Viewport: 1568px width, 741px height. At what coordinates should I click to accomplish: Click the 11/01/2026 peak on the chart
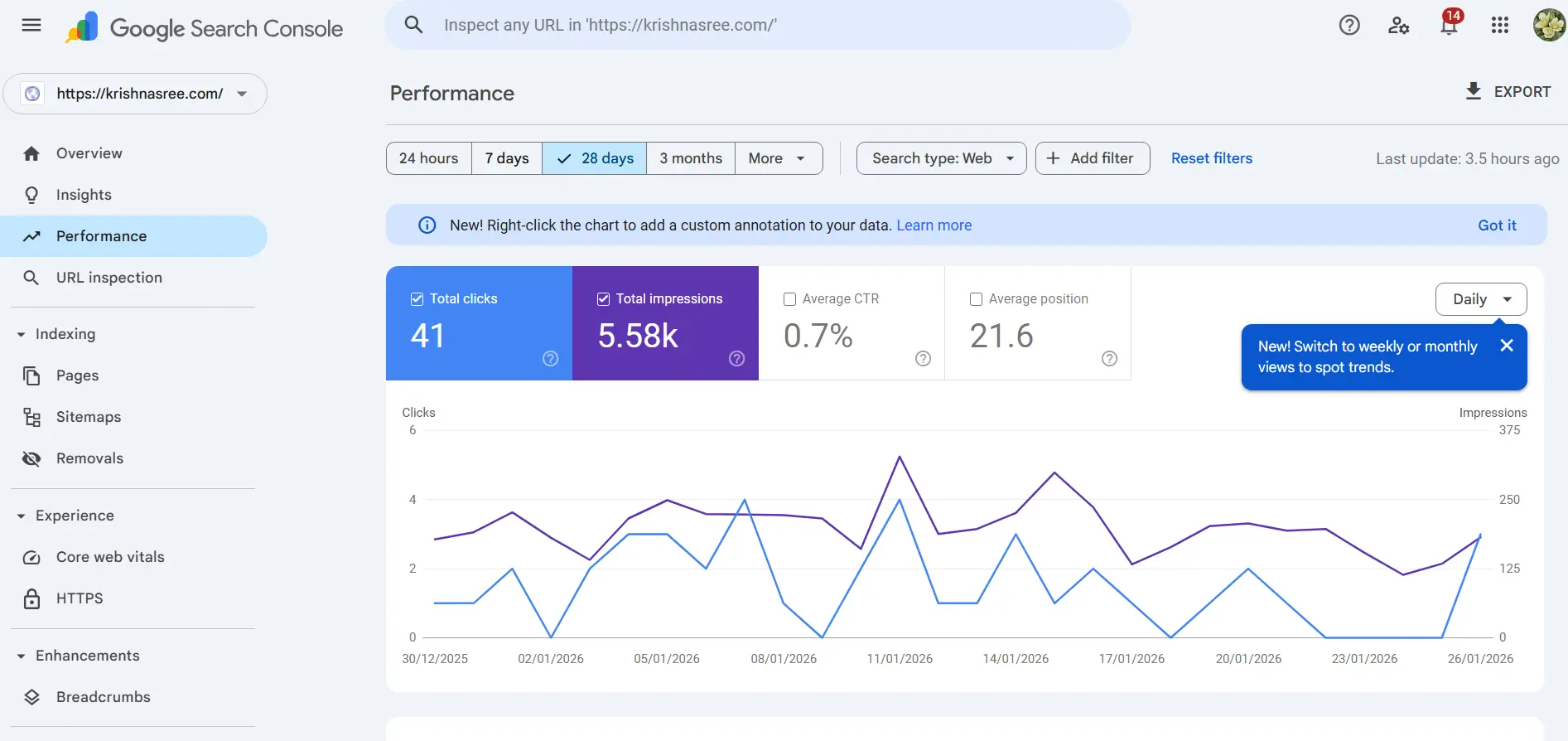900,458
